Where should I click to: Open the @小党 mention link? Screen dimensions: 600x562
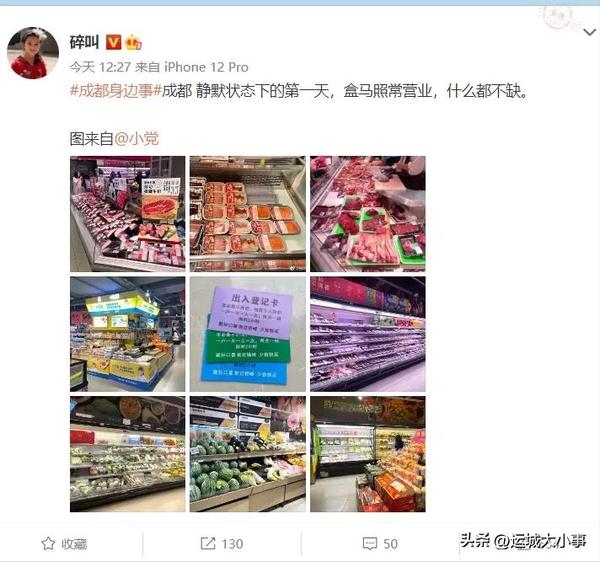[136, 138]
